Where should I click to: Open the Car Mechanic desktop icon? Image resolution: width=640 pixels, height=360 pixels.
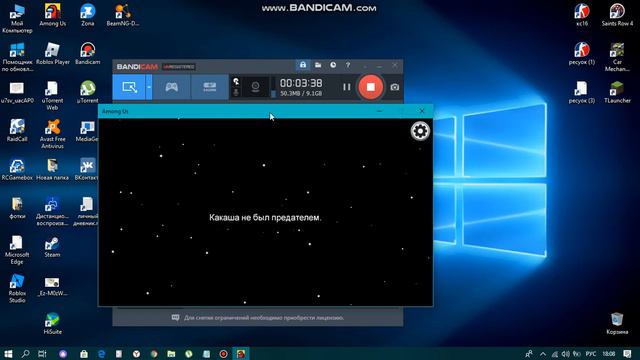[617, 57]
